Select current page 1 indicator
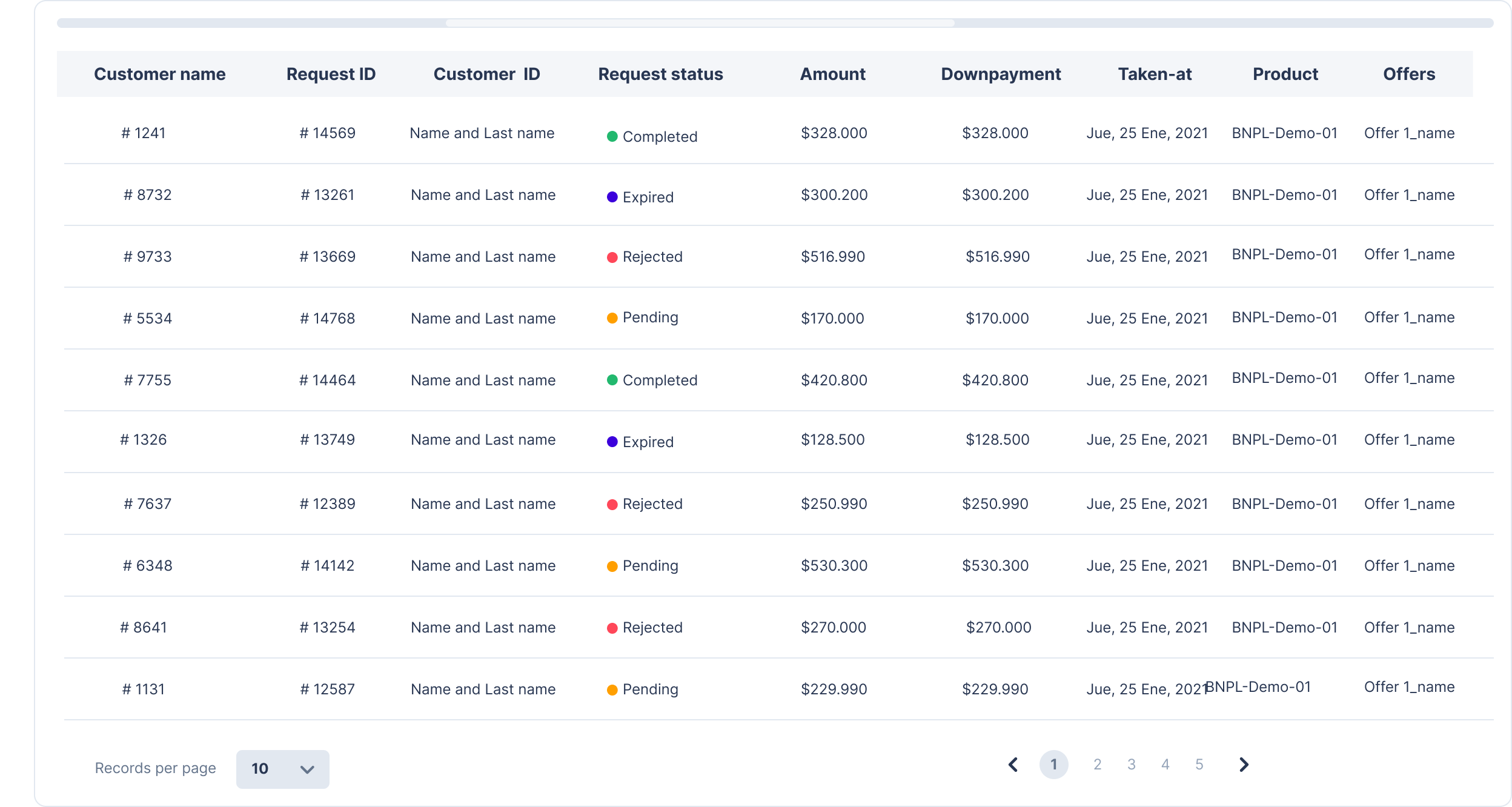The height and width of the screenshot is (807, 1512). click(x=1053, y=765)
